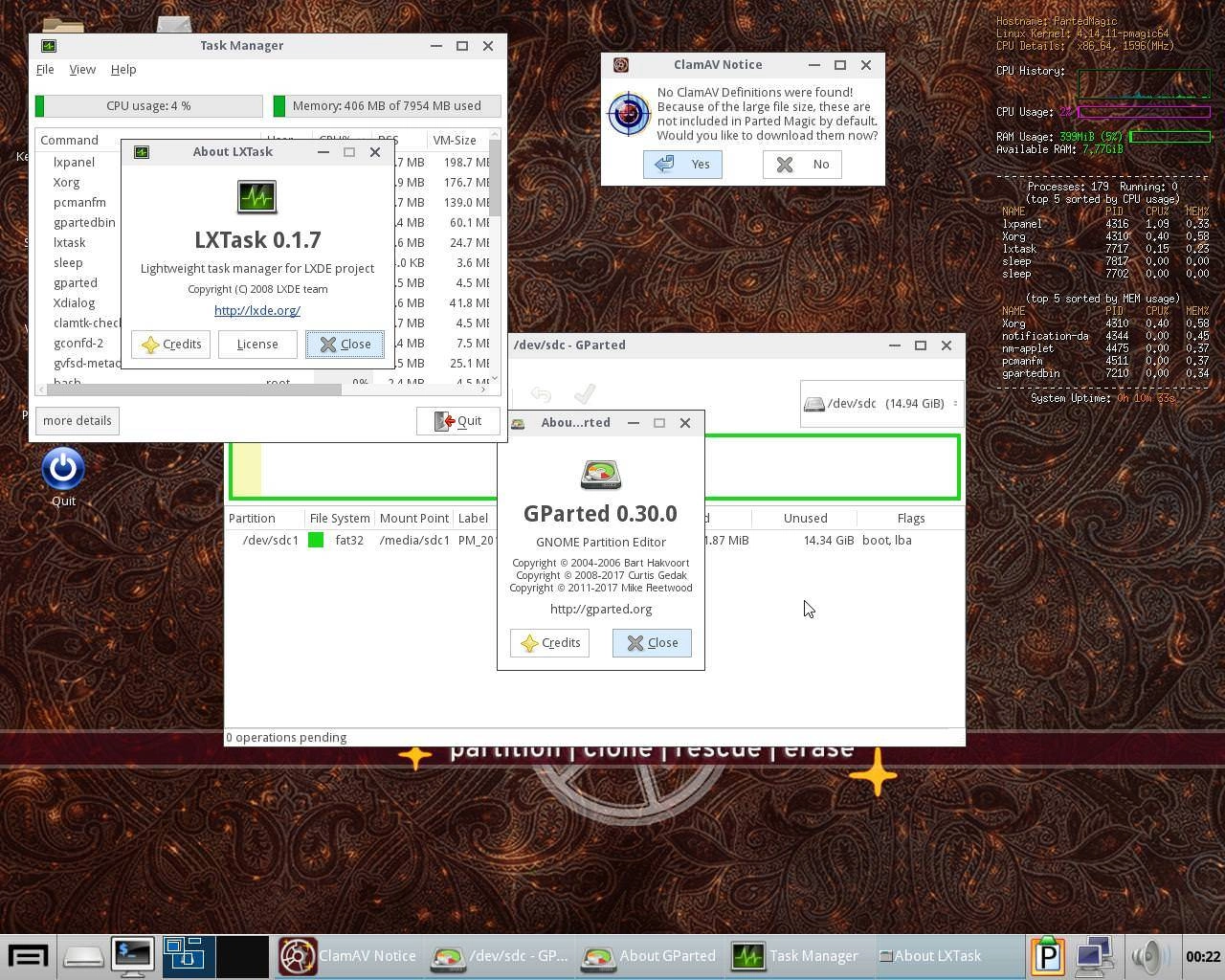Open the /dev/sdc device selector dropdown
Viewport: 1225px width, 980px height.
point(880,404)
